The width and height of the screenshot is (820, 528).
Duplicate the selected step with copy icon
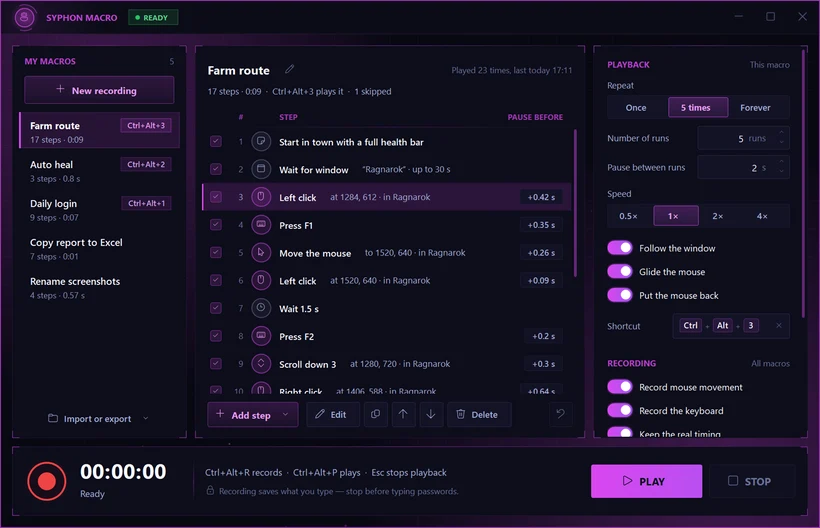[375, 415]
